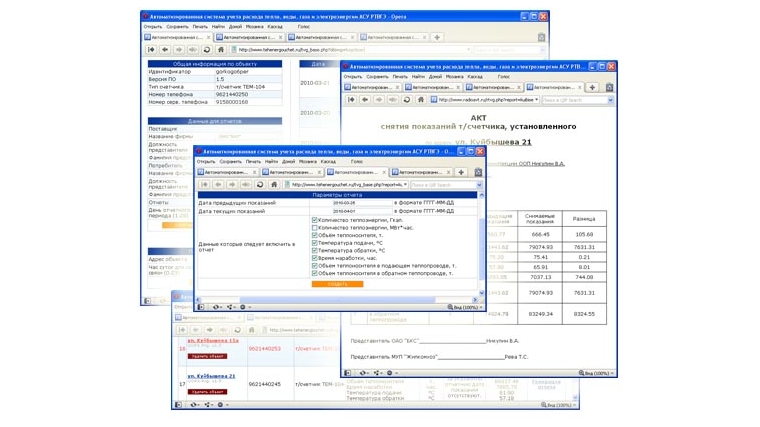The height and width of the screenshot is (427, 760).
Task: Reload page in the report parameters window
Action: point(260,185)
